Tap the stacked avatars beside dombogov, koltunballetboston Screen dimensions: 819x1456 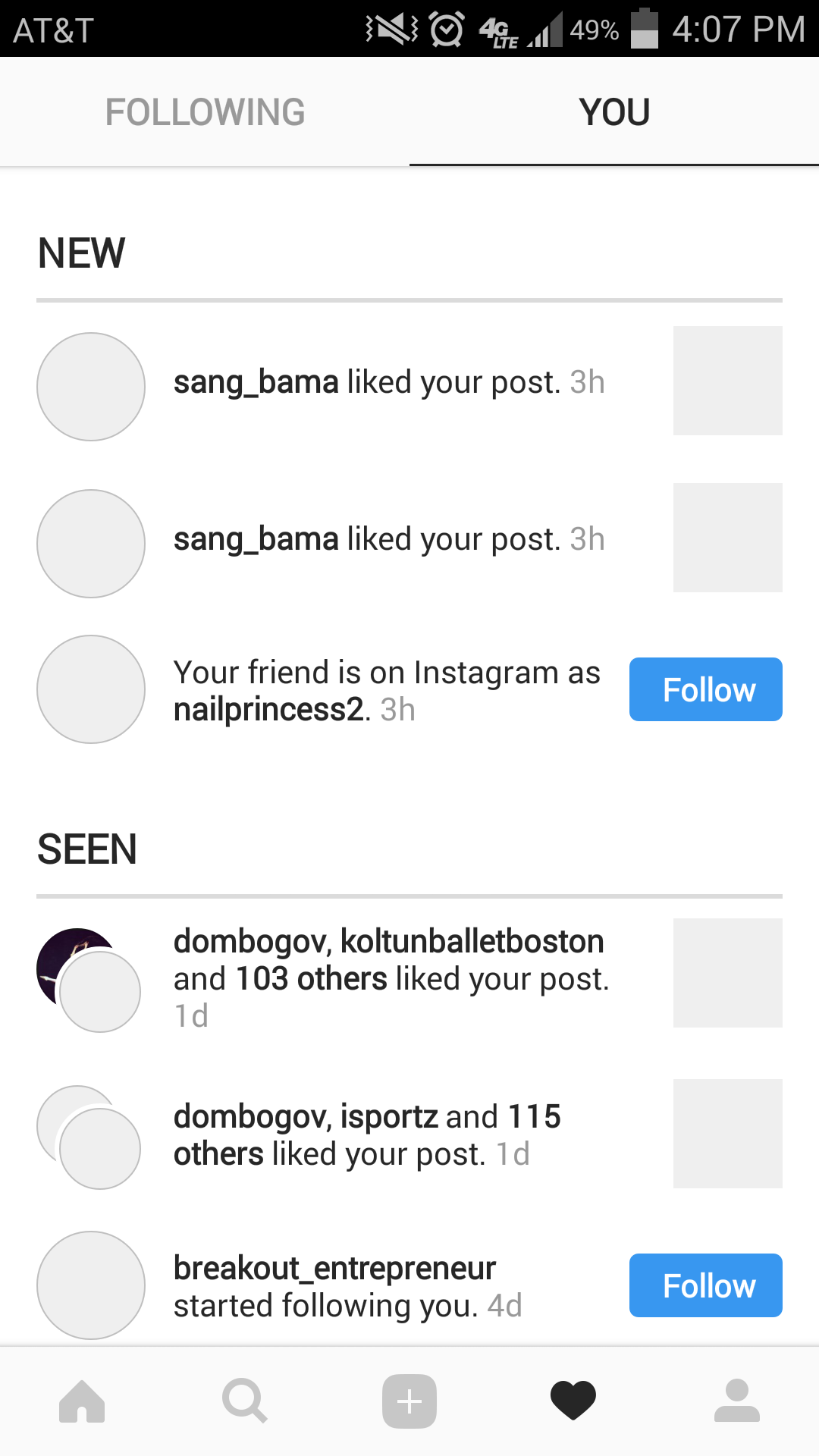click(89, 979)
